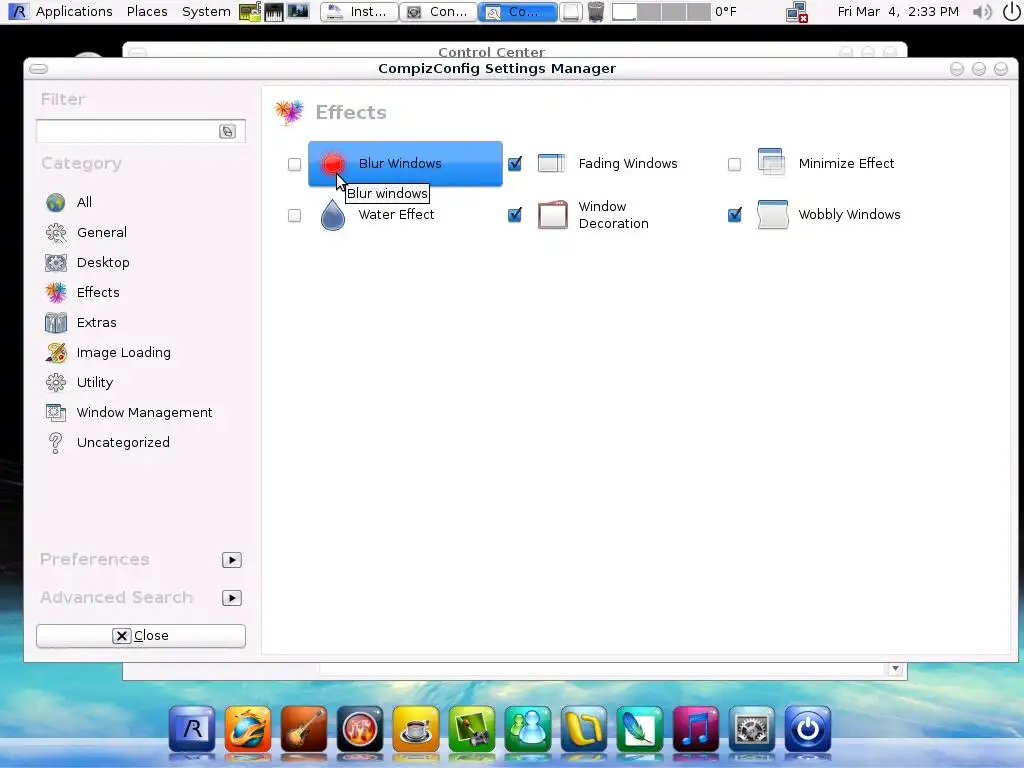1024x768 pixels.
Task: Click the blue power button dock icon
Action: pos(808,729)
